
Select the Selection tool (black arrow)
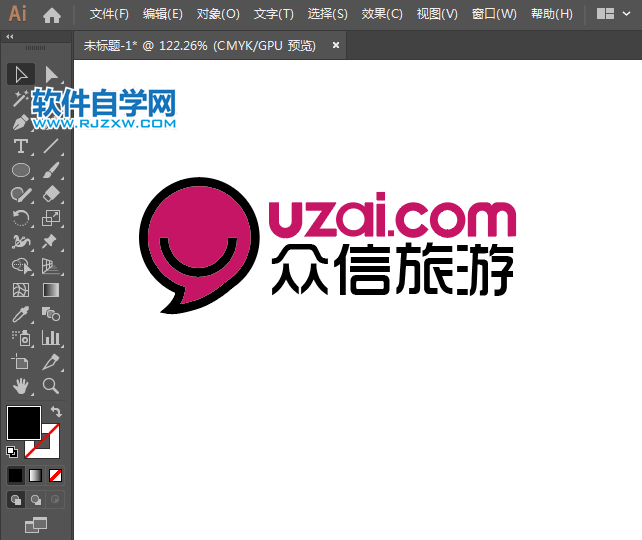click(20, 75)
